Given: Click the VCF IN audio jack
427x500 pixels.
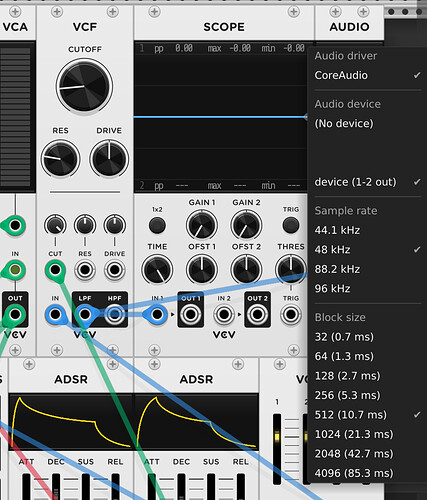Looking at the screenshot, I should (x=55, y=314).
